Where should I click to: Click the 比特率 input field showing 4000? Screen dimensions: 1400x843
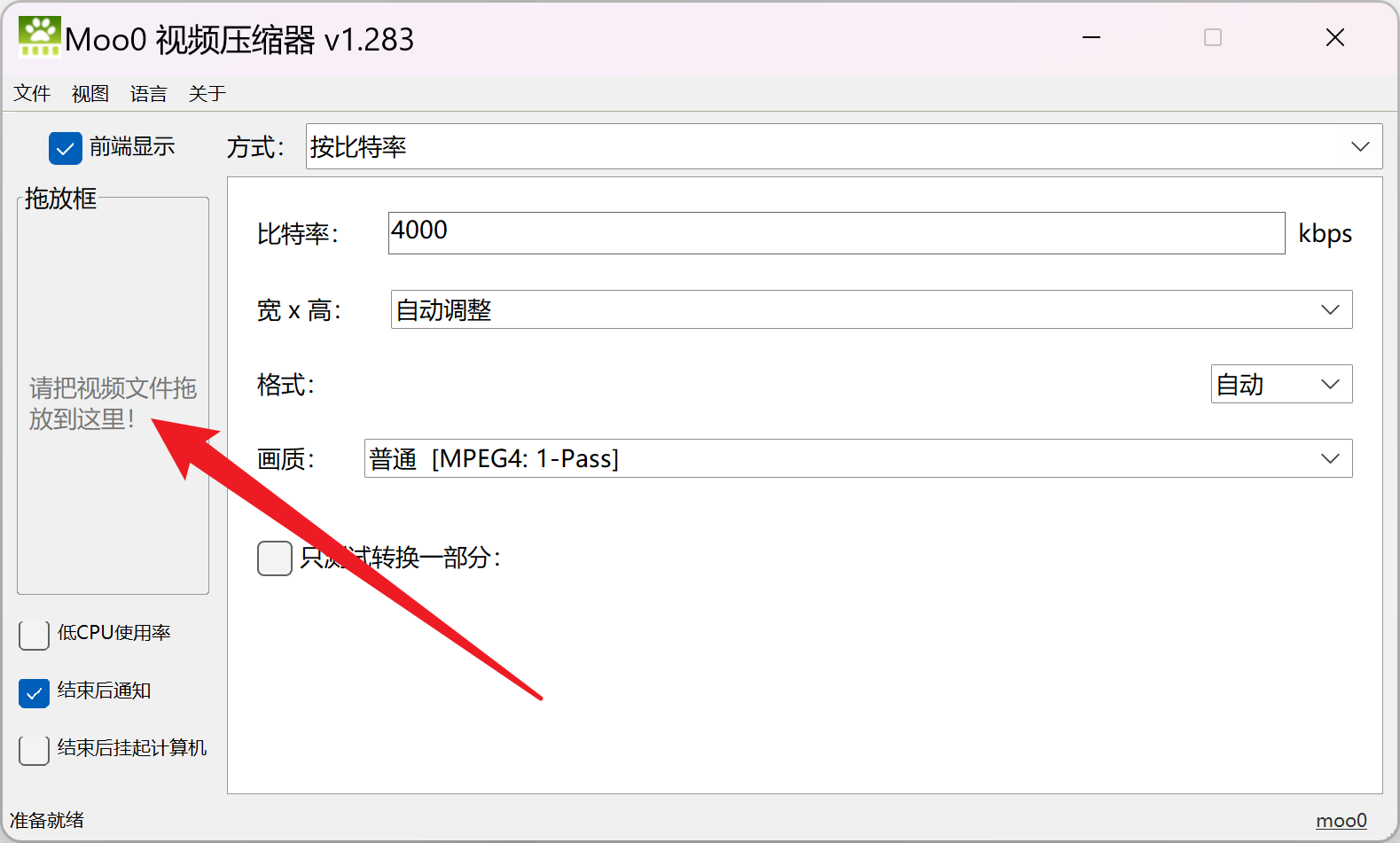[x=835, y=233]
